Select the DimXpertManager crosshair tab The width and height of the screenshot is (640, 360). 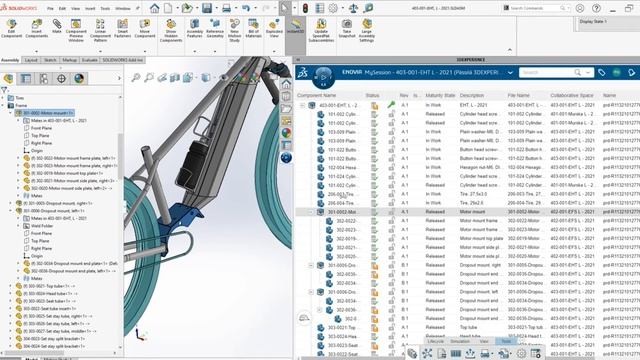(61, 78)
